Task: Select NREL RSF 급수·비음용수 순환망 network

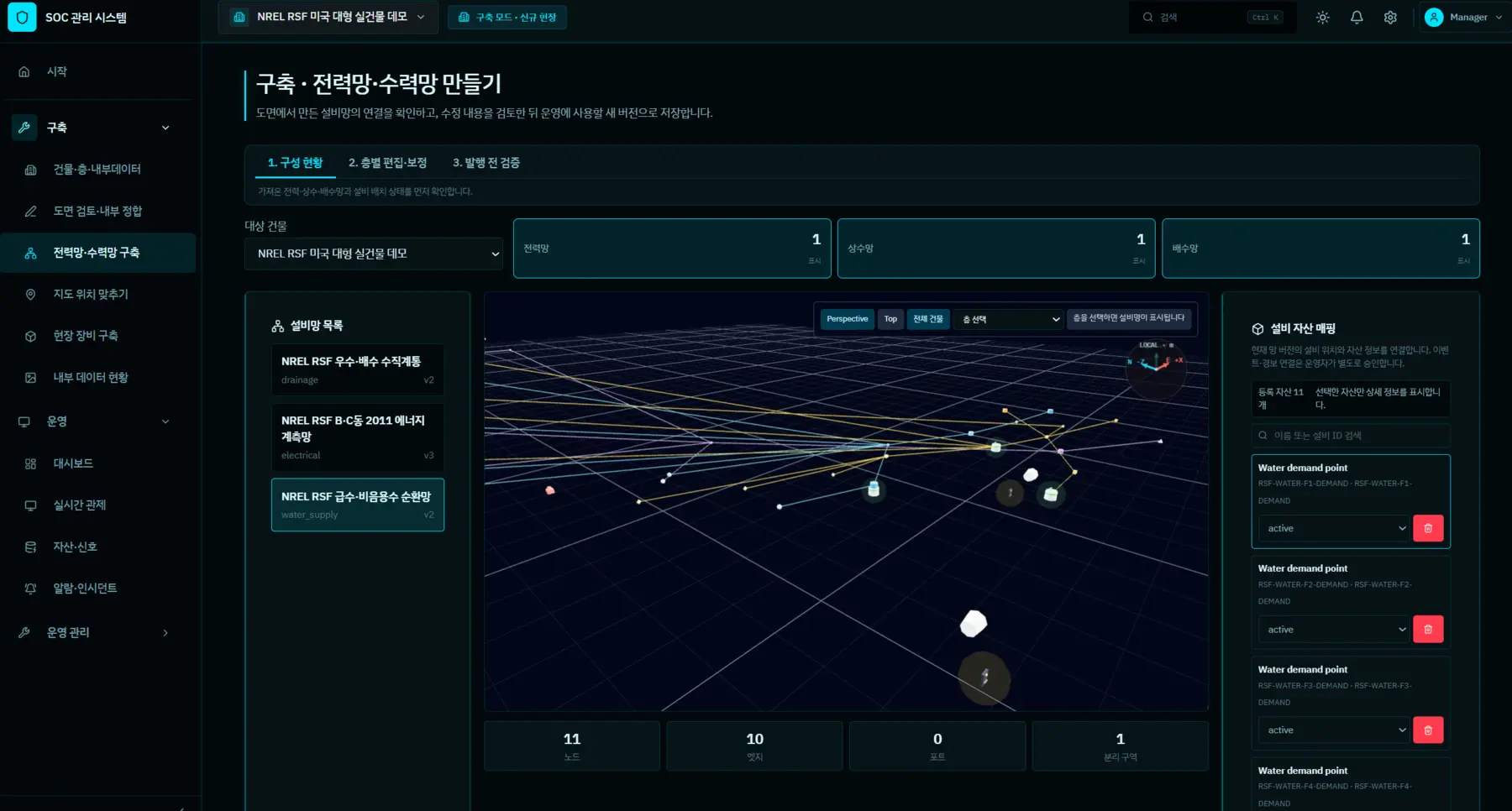Action: (358, 505)
